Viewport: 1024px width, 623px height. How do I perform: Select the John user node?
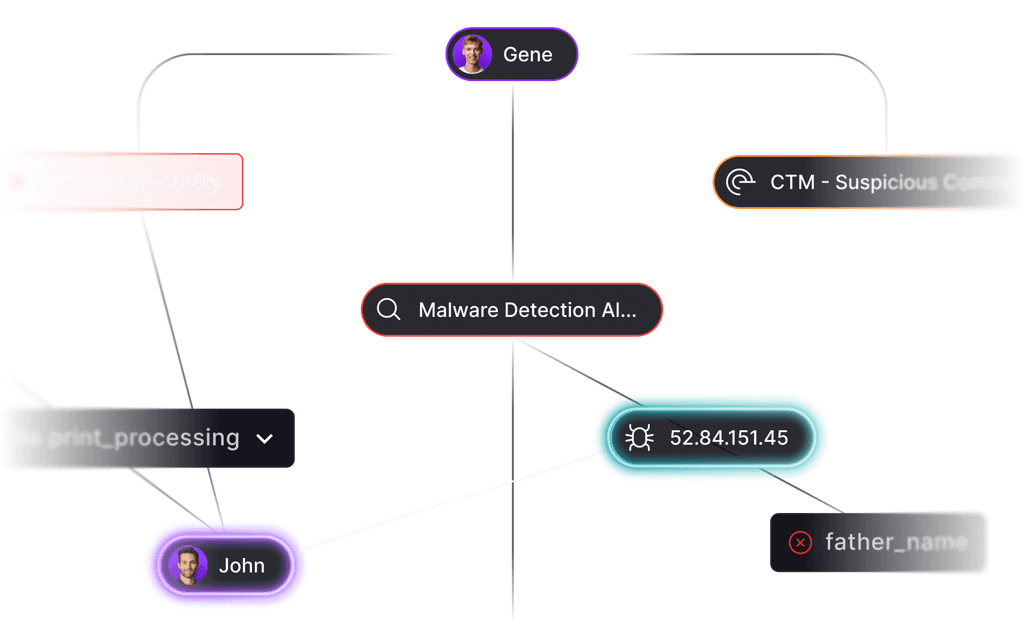pyautogui.click(x=225, y=566)
